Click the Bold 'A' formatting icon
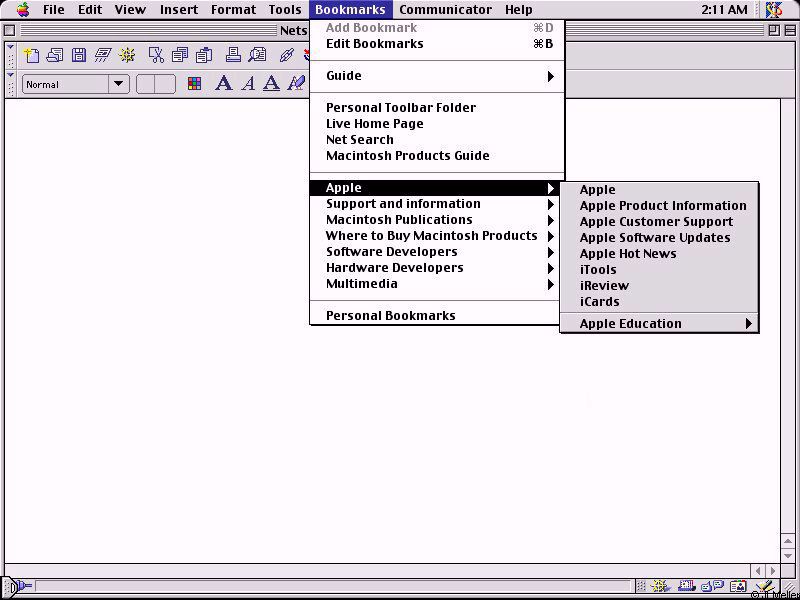The image size is (800, 600). 224,84
